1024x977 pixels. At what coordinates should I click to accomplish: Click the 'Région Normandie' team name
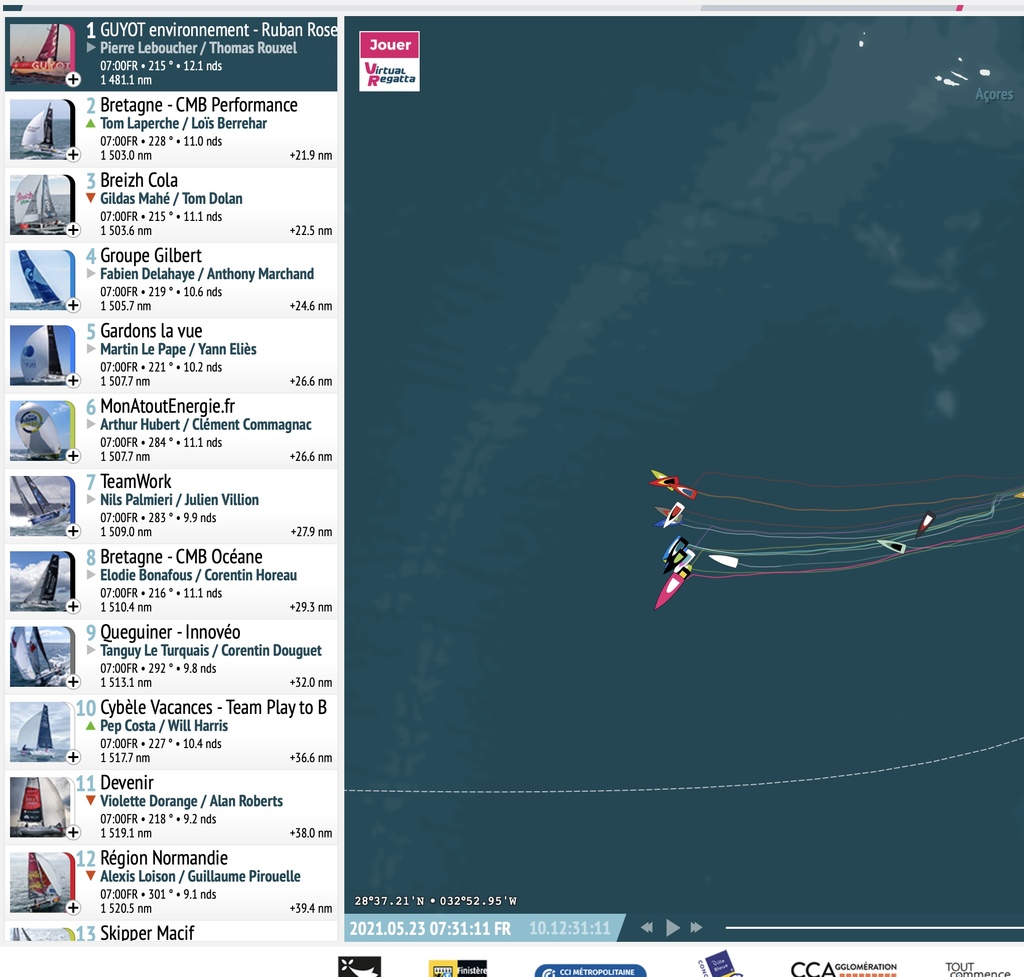point(164,858)
